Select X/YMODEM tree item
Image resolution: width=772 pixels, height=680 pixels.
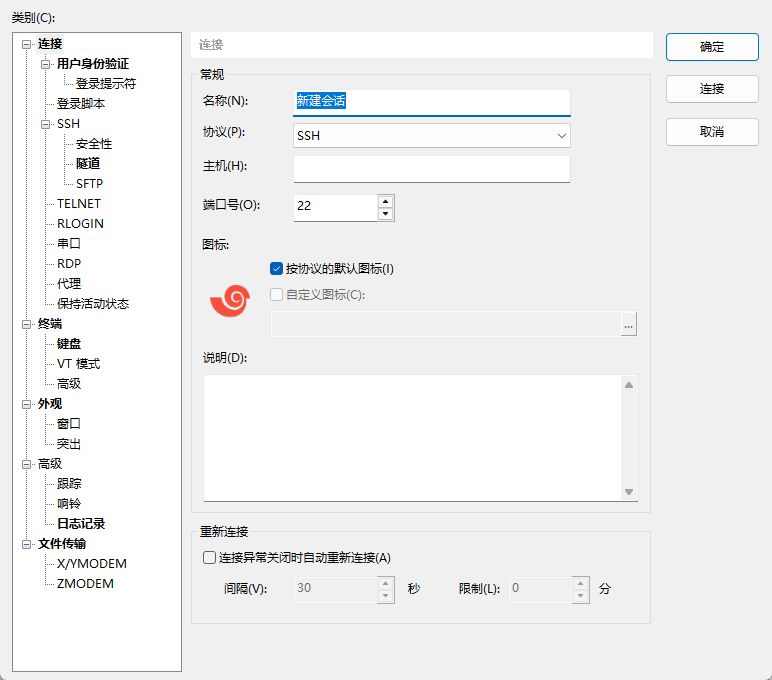click(92, 564)
